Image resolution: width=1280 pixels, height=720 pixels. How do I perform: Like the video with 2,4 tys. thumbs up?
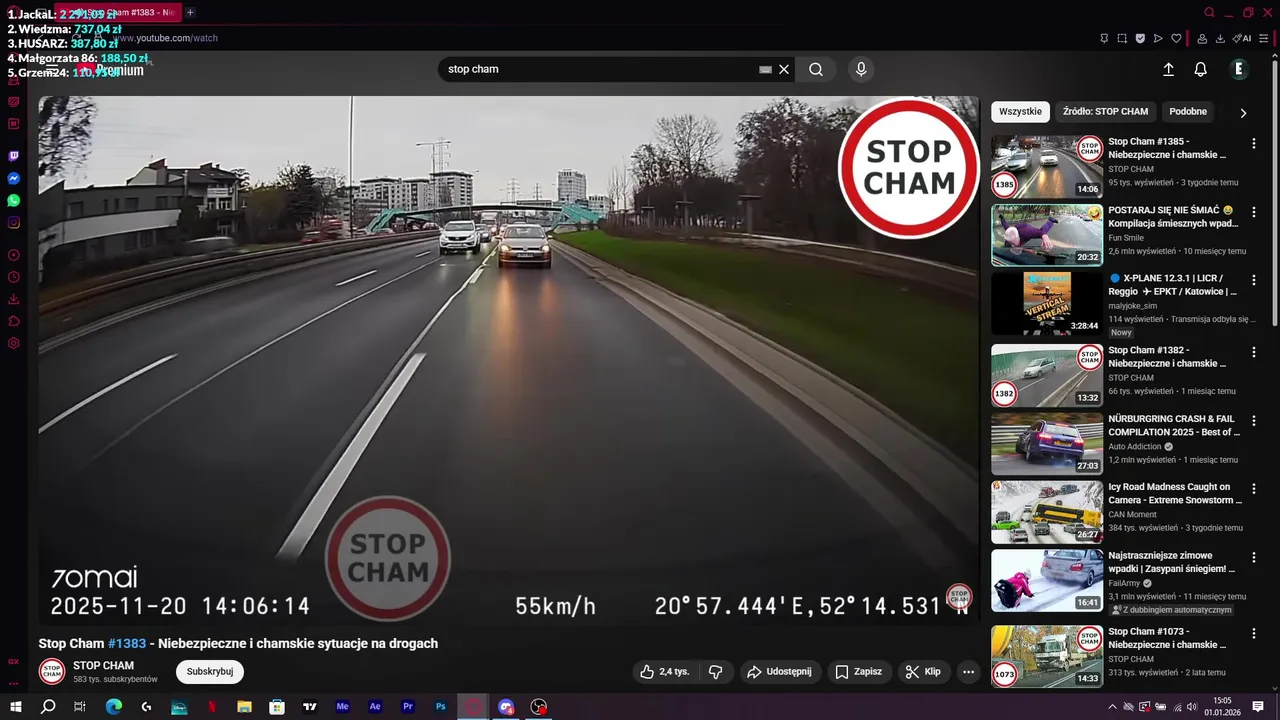click(x=665, y=672)
